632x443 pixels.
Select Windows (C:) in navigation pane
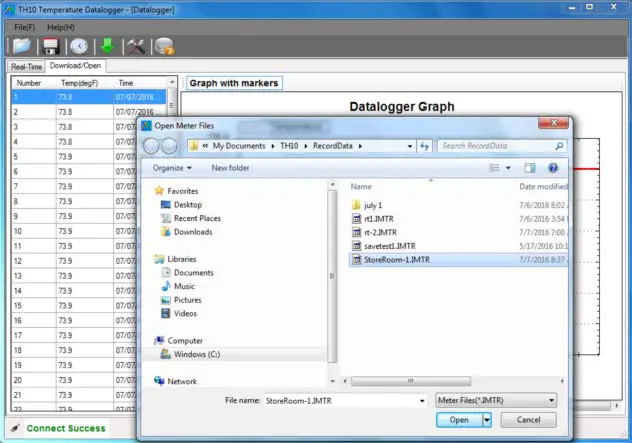(x=196, y=354)
